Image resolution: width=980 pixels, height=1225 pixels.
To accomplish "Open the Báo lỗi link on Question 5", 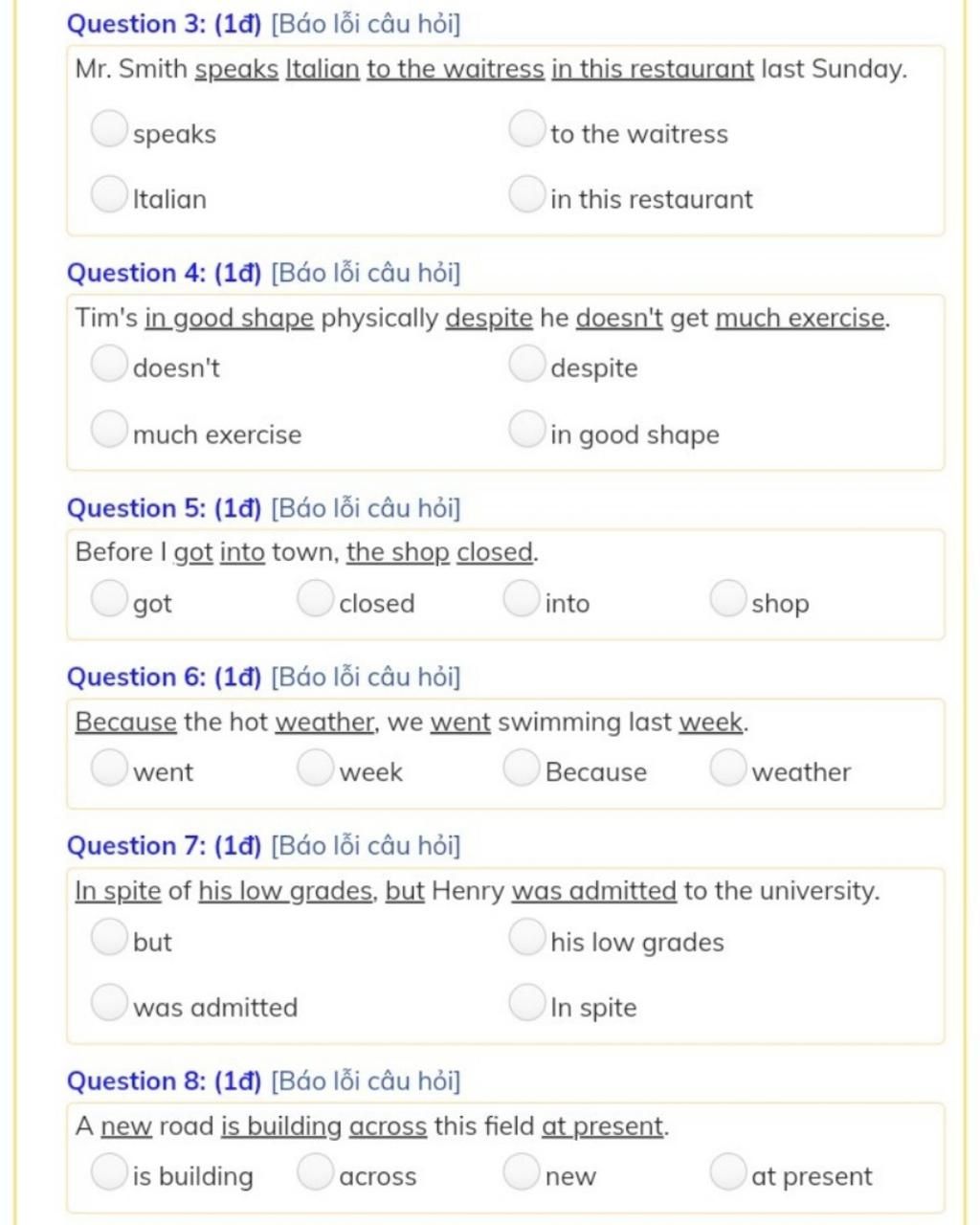I will point(366,508).
